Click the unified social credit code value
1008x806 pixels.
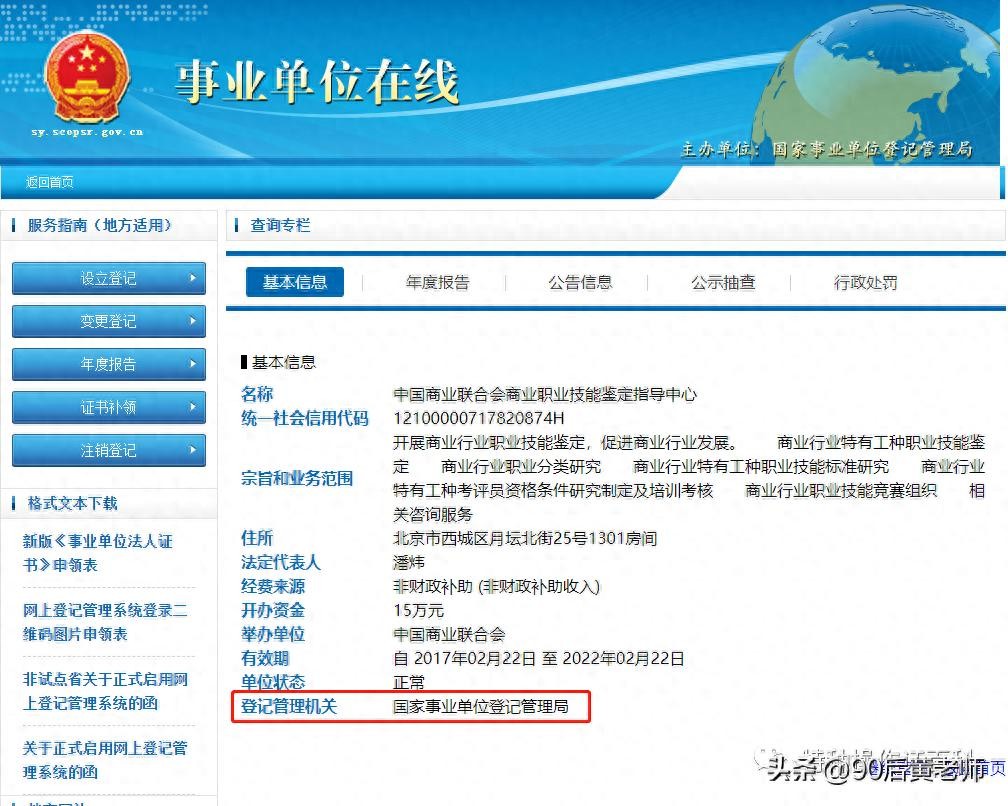pyautogui.click(x=479, y=418)
